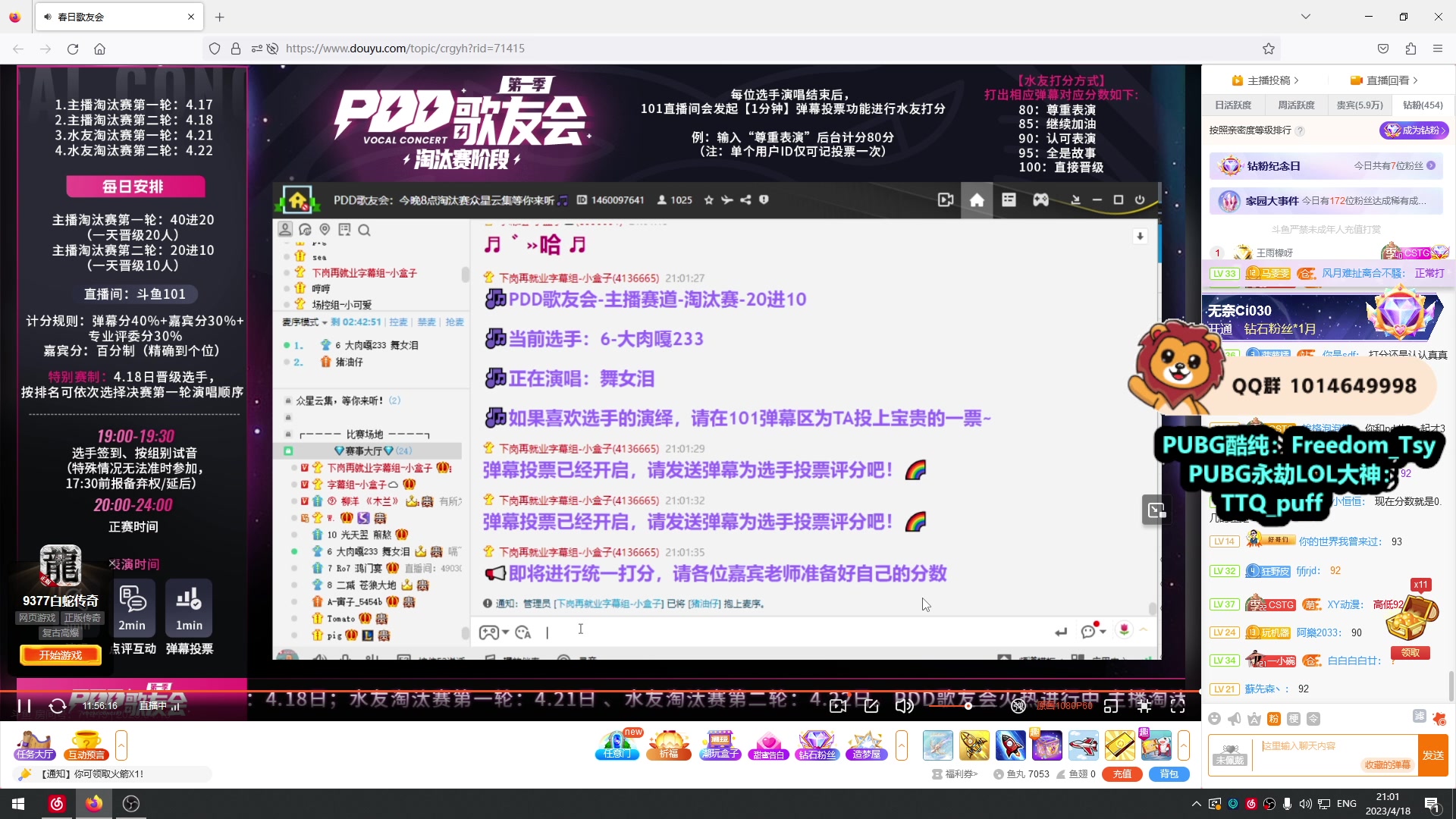Toggle the 令 command button in chat
The image size is (1456, 819).
(1313, 719)
